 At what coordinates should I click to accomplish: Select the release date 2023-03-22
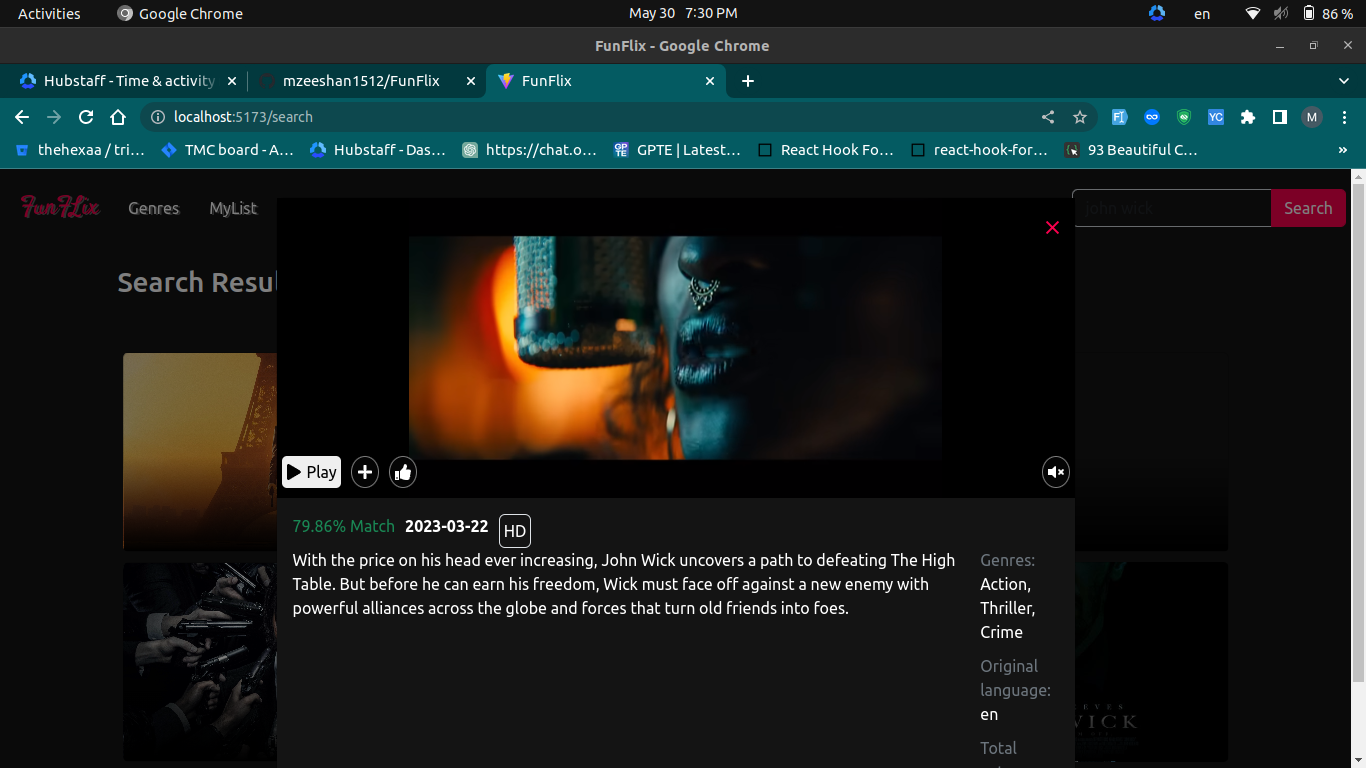click(x=447, y=526)
